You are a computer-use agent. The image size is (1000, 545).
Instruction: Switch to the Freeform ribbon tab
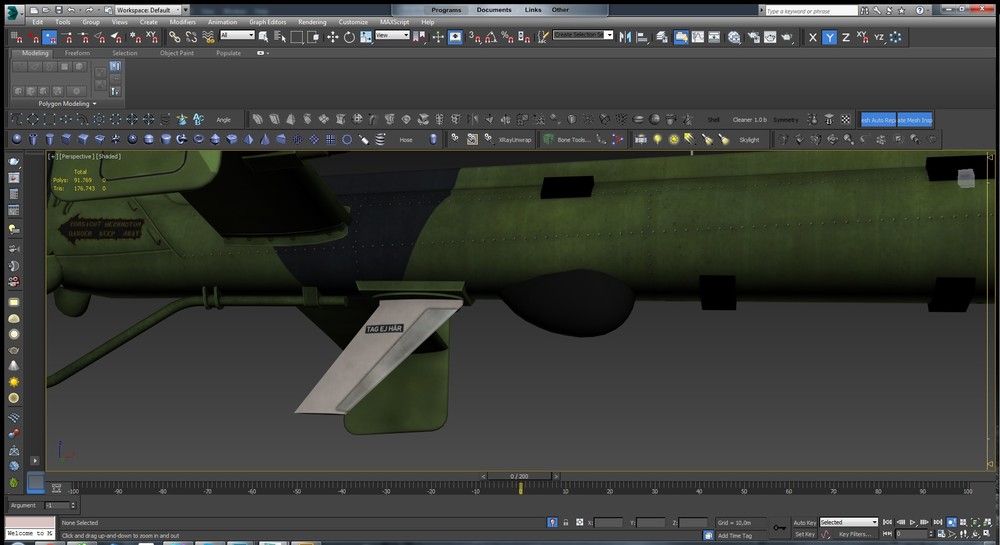[x=78, y=53]
